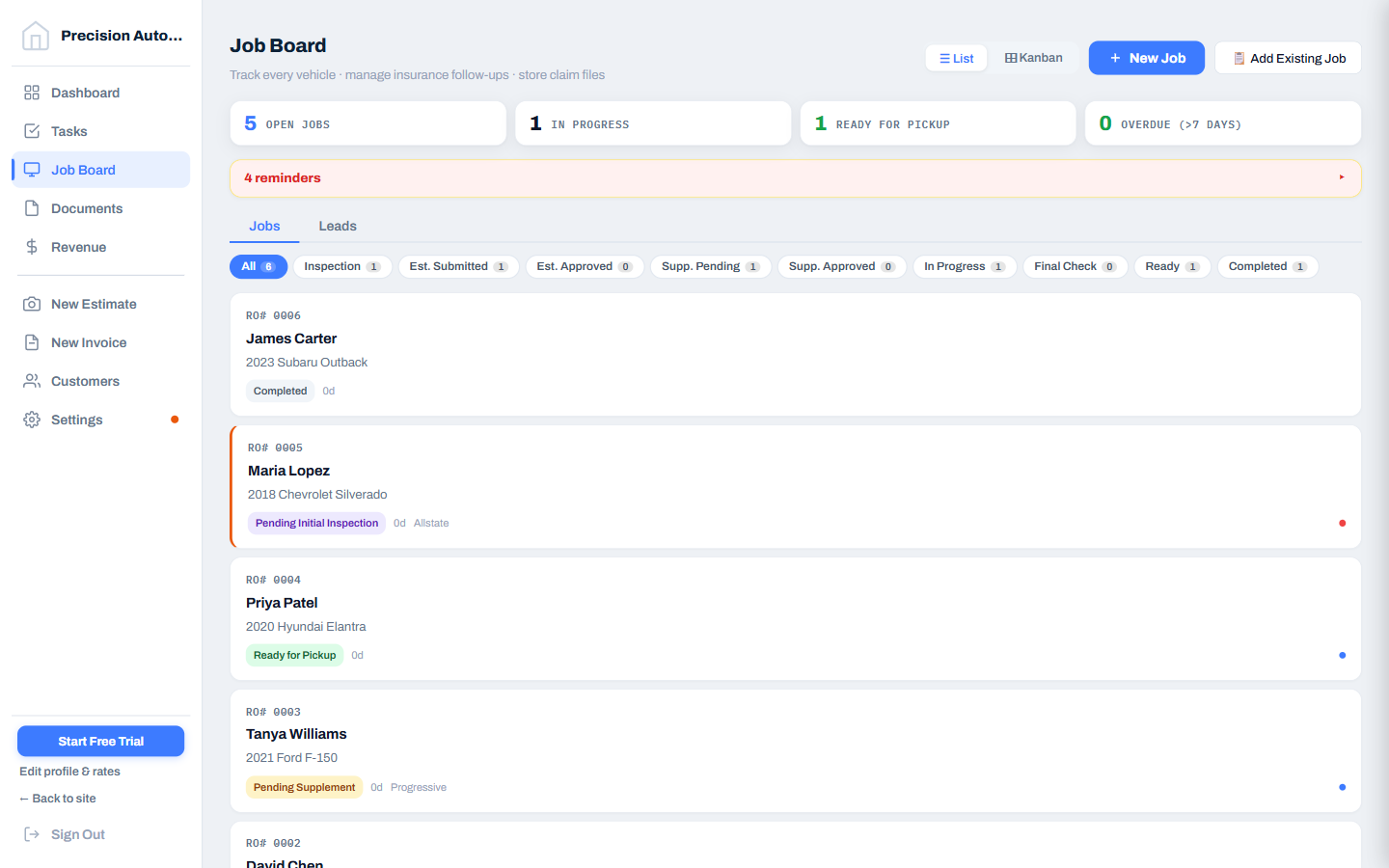1389x868 pixels.
Task: Open James Carter job card
Action: click(x=796, y=354)
